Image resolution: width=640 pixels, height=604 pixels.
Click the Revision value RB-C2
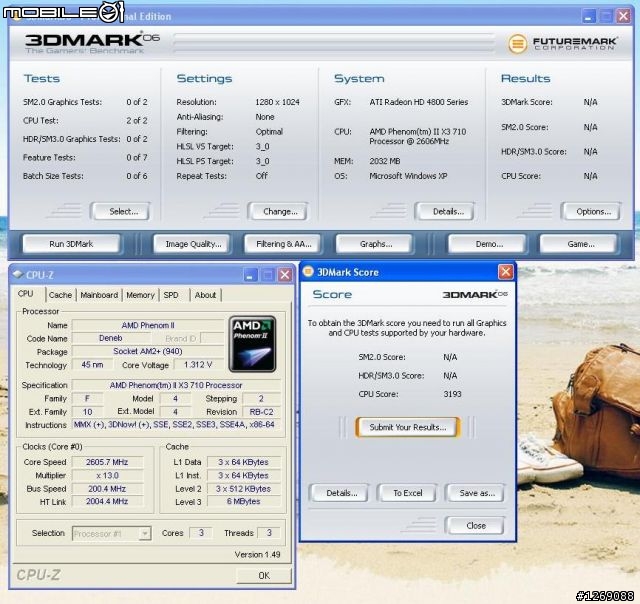(262, 412)
